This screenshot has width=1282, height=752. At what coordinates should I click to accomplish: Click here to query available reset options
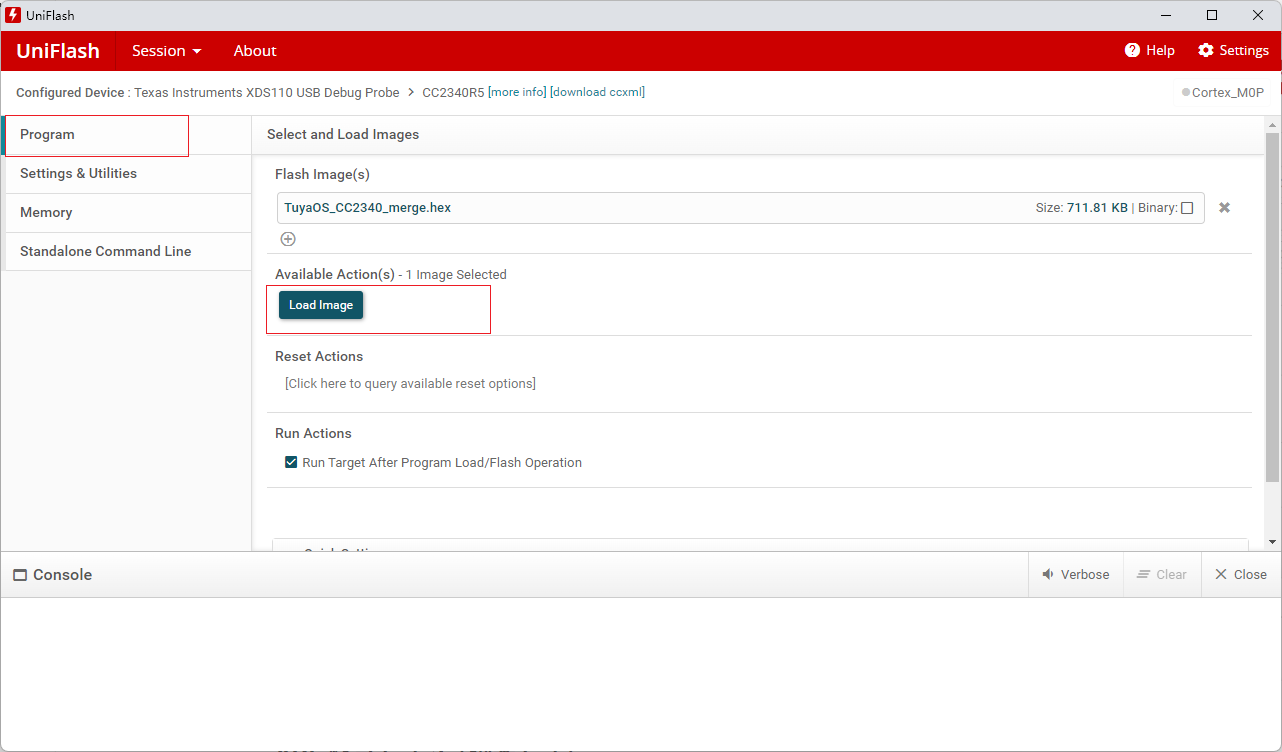[x=410, y=384]
